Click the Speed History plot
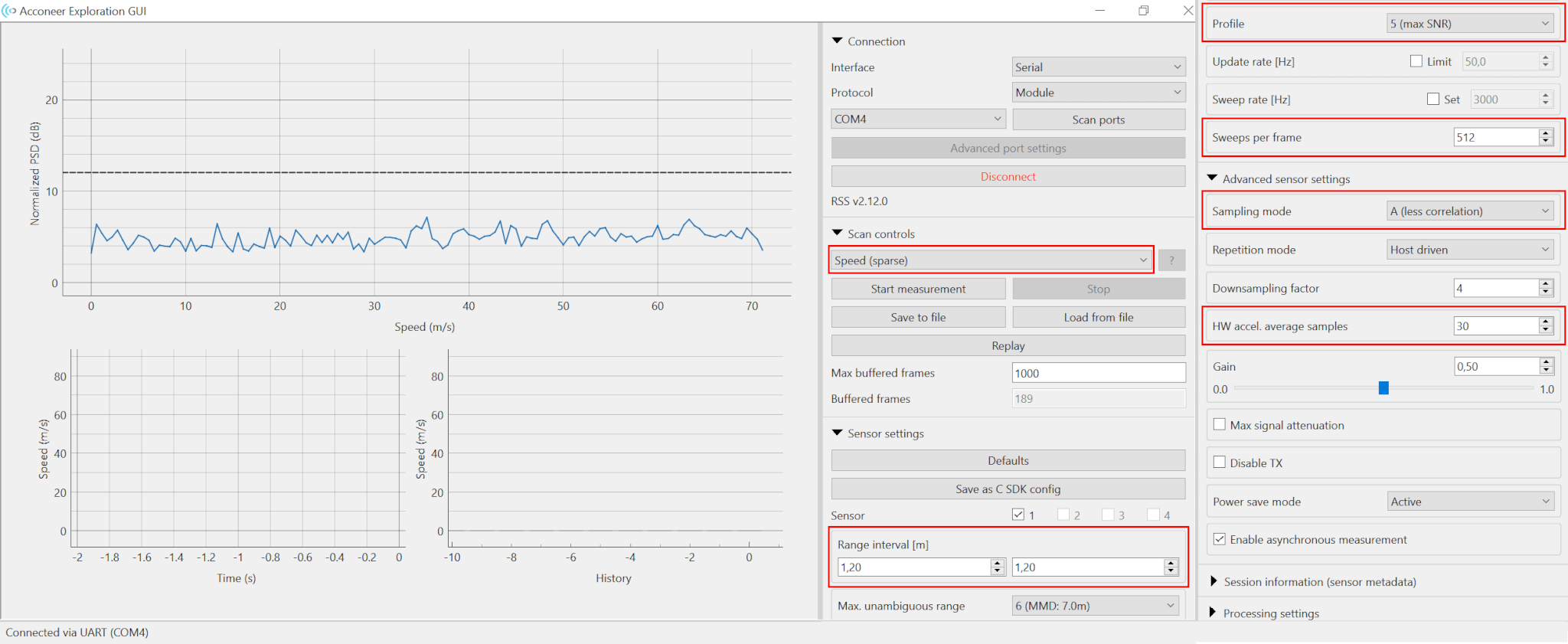Image resolution: width=1568 pixels, height=644 pixels. pyautogui.click(x=616, y=448)
